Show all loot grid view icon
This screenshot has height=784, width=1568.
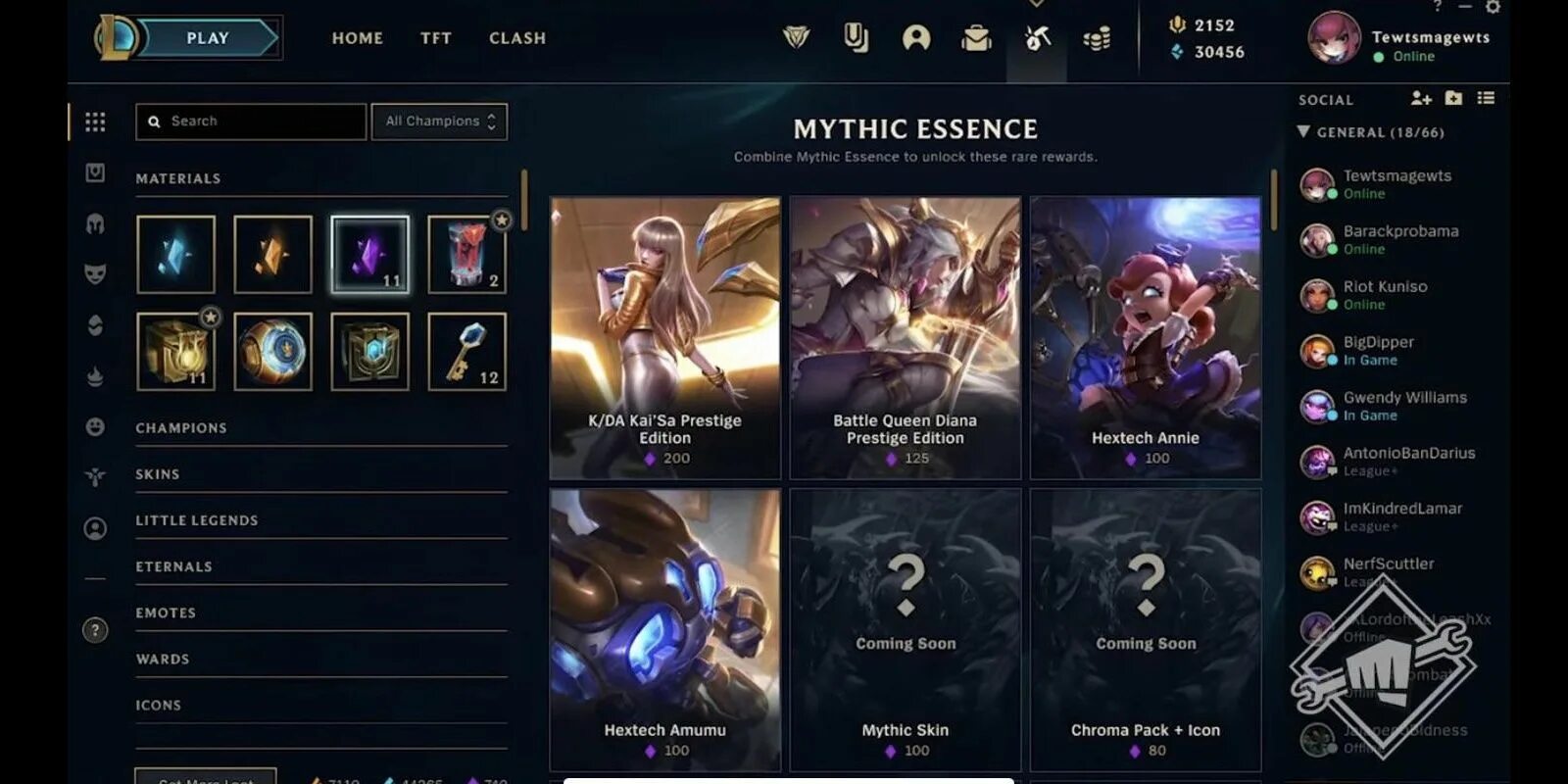[95, 122]
